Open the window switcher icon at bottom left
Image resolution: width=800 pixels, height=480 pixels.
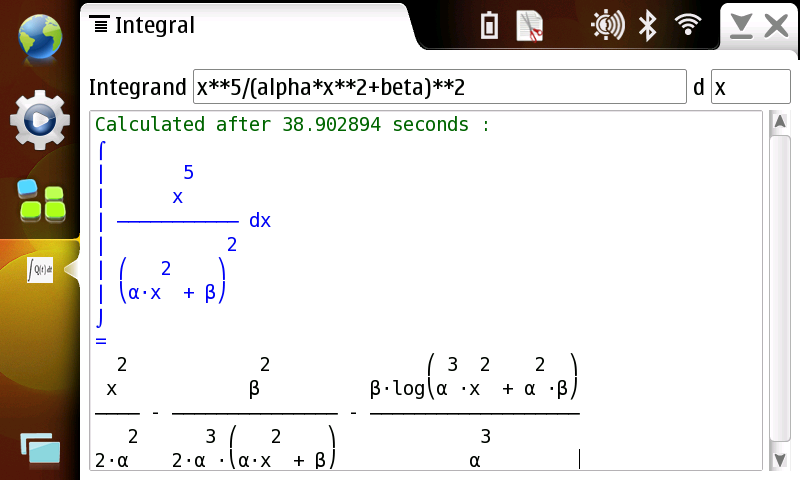(39, 449)
